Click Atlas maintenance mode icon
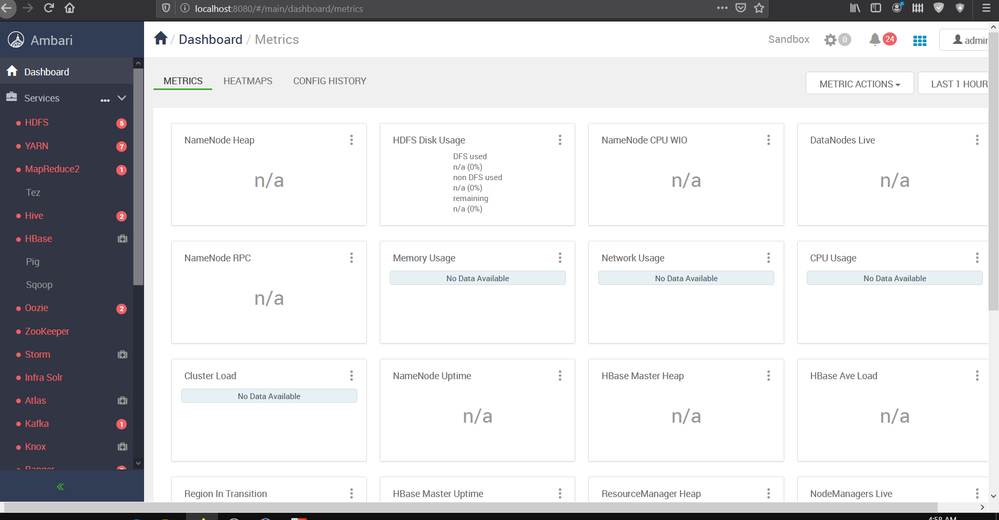999x520 pixels. click(122, 400)
